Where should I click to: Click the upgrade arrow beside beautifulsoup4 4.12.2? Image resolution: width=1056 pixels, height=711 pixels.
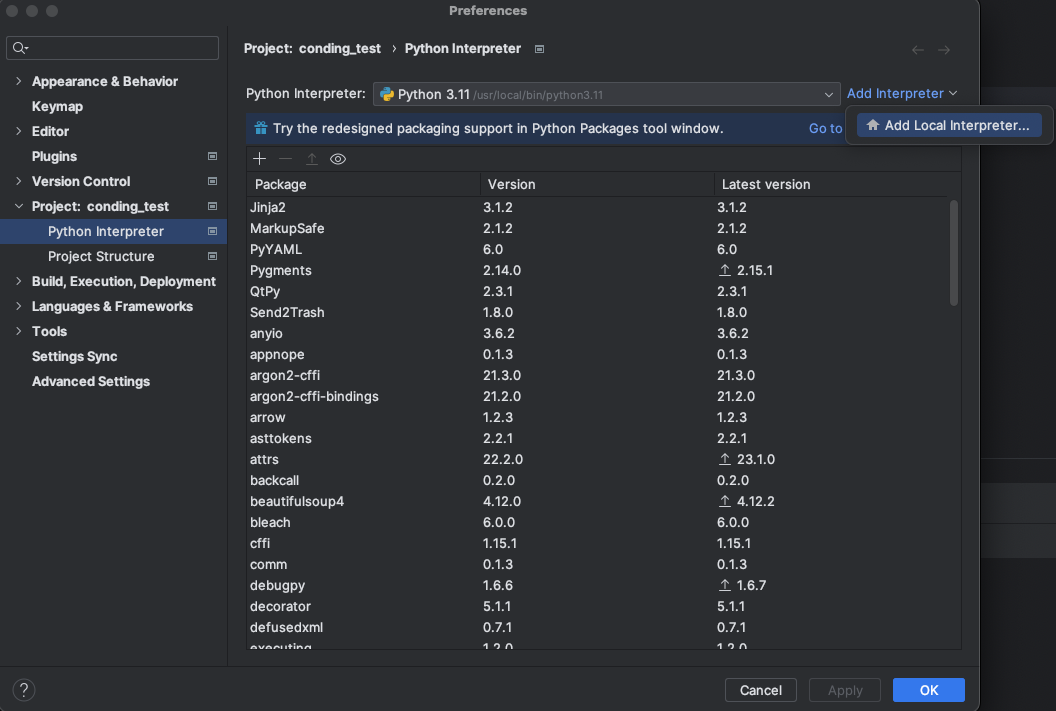point(725,501)
